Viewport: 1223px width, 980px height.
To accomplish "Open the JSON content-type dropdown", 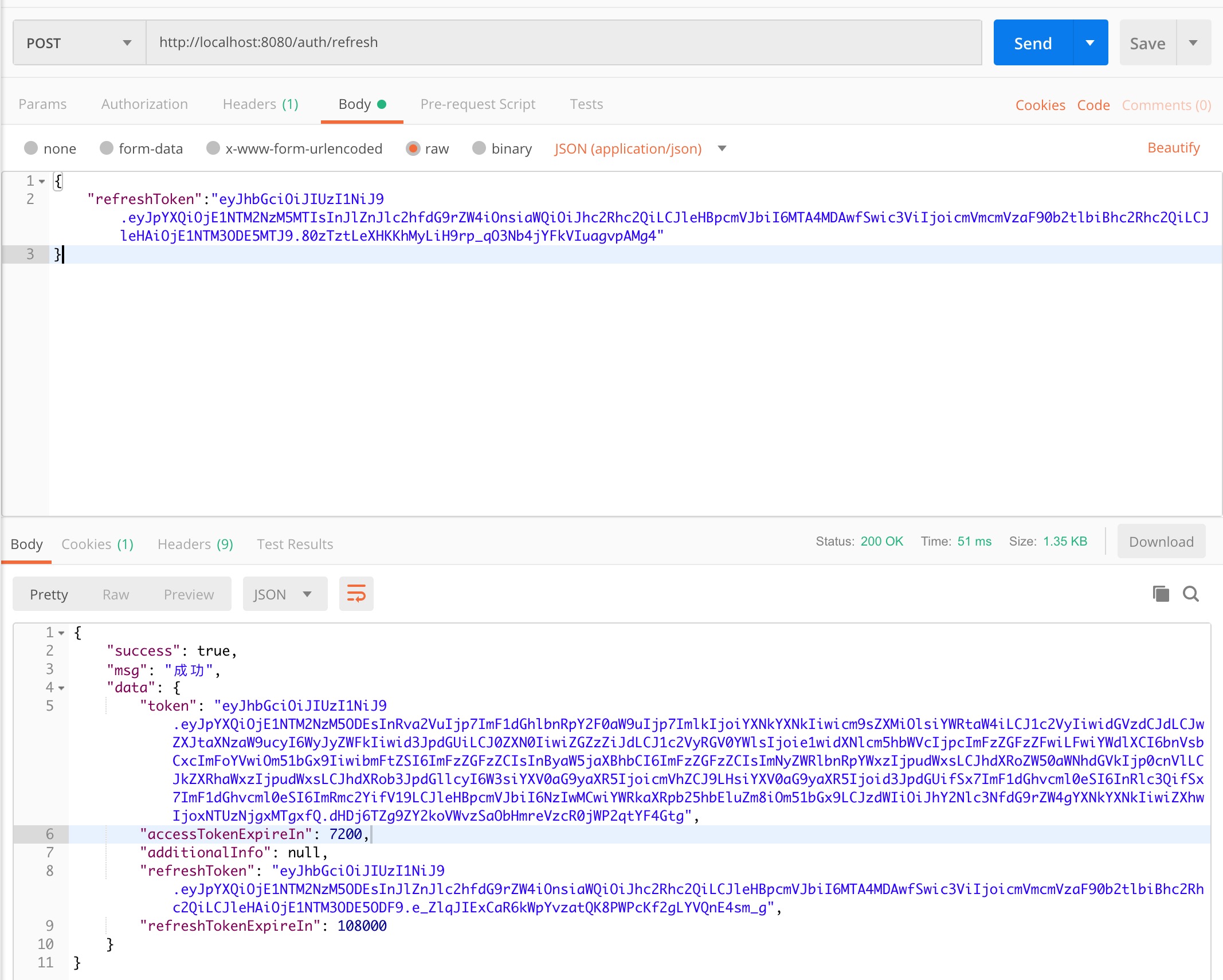I will (722, 148).
